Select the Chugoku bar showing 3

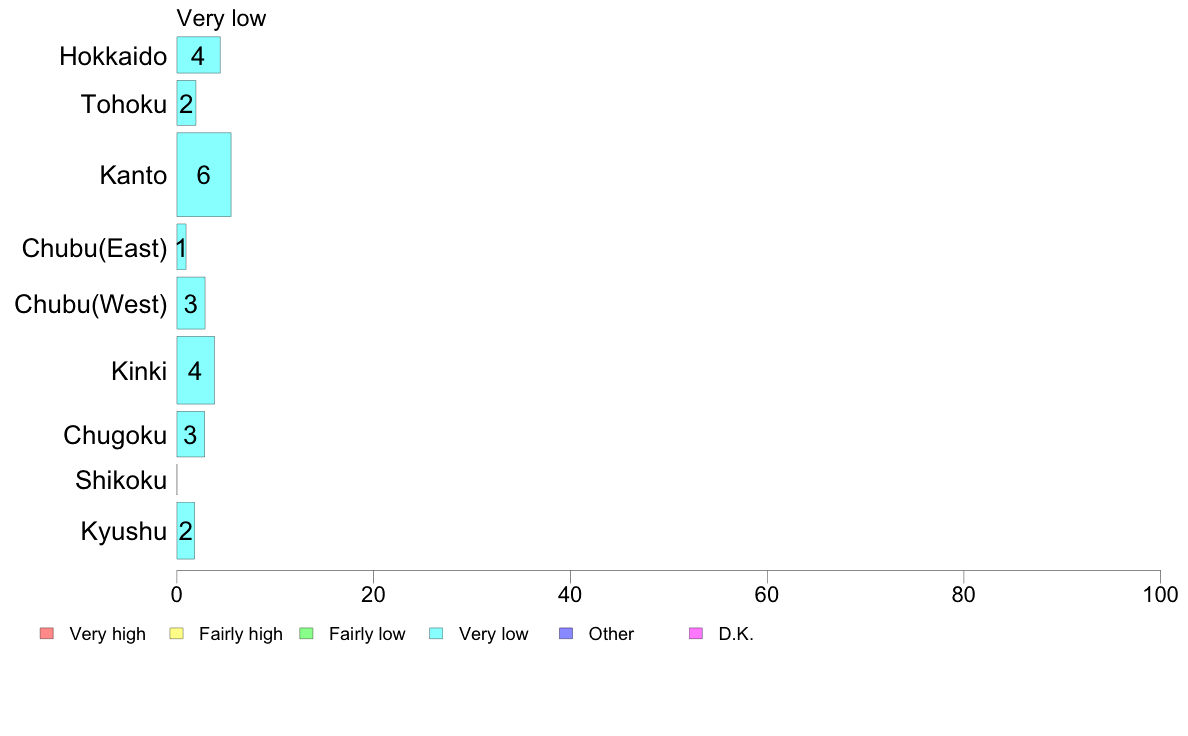click(190, 434)
